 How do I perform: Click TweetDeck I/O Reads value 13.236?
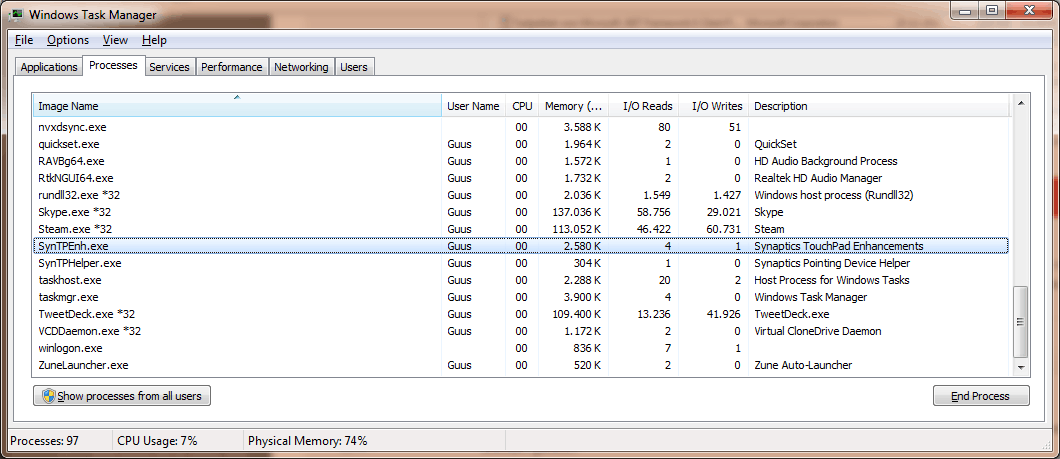tap(652, 314)
